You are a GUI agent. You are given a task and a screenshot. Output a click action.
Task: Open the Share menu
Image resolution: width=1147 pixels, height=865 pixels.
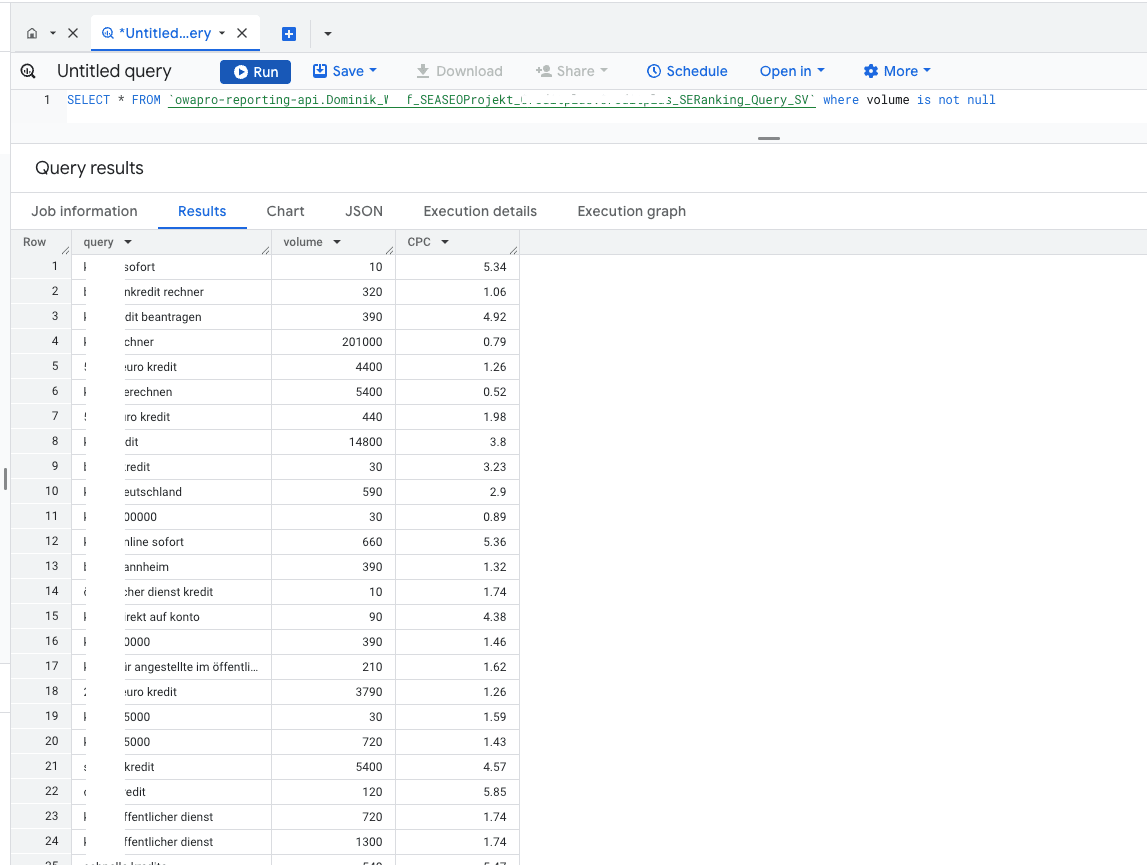pyautogui.click(x=572, y=71)
